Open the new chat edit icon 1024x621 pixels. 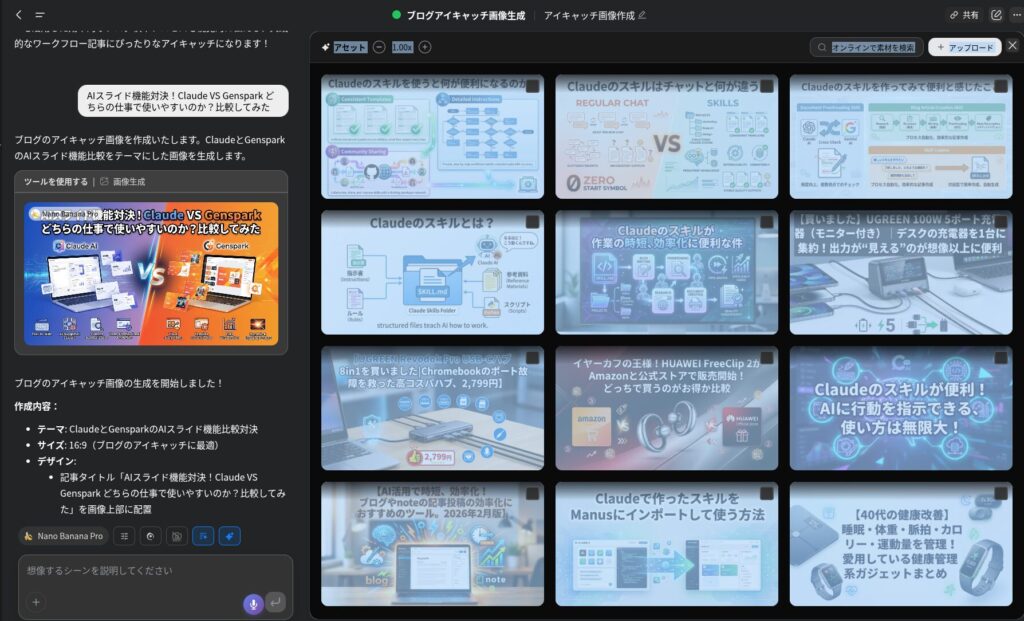[996, 15]
